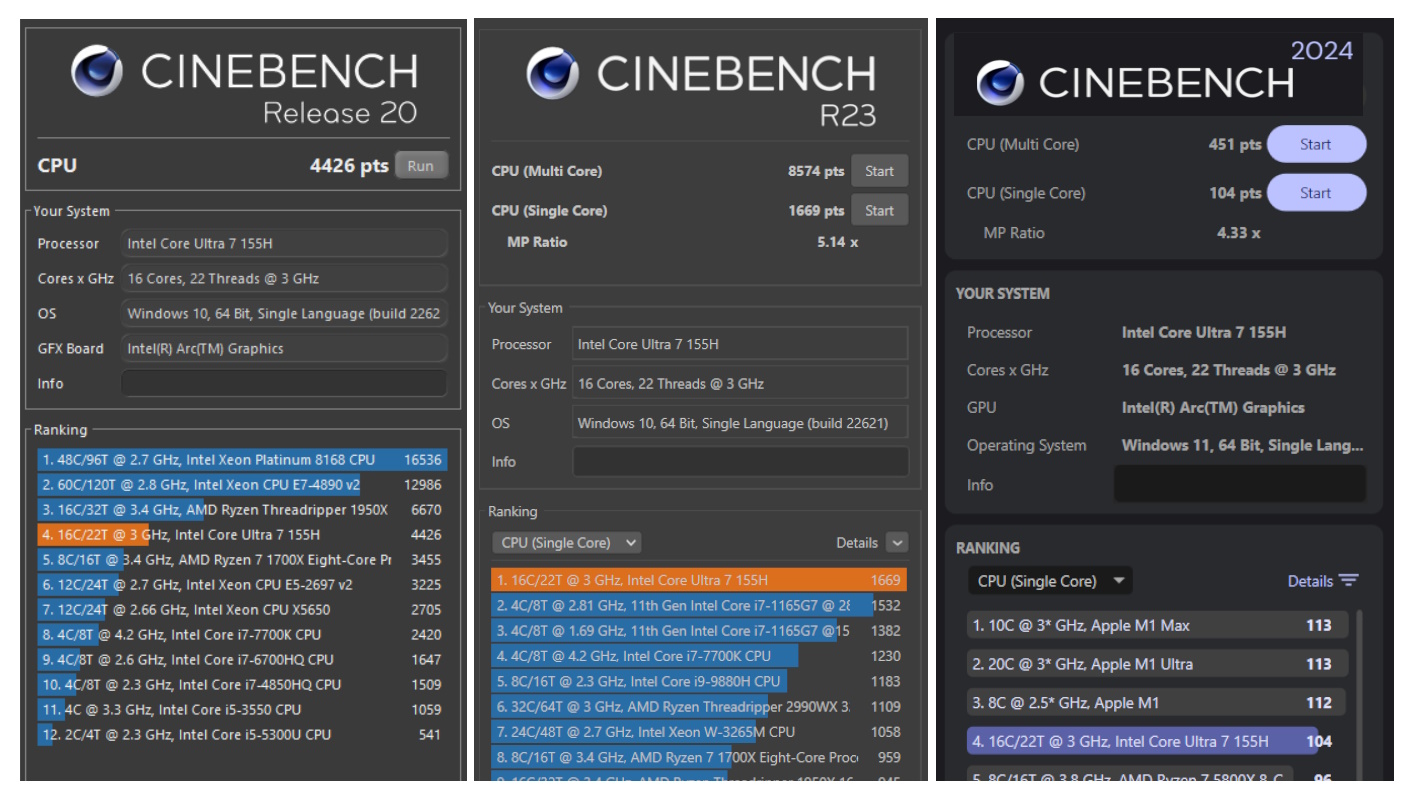Start Cinebench 2024 CPU Single Core test
This screenshot has width=1417, height=800.
pos(1316,193)
